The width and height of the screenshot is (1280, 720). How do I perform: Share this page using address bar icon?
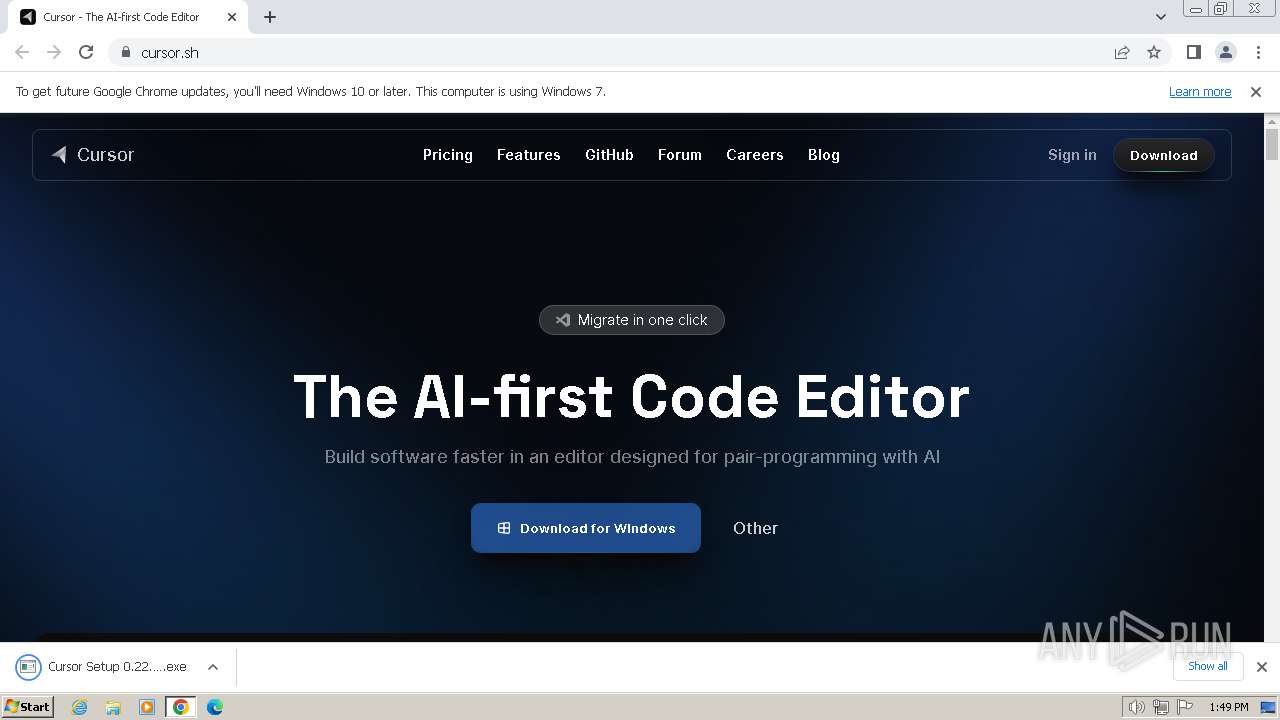click(x=1122, y=52)
